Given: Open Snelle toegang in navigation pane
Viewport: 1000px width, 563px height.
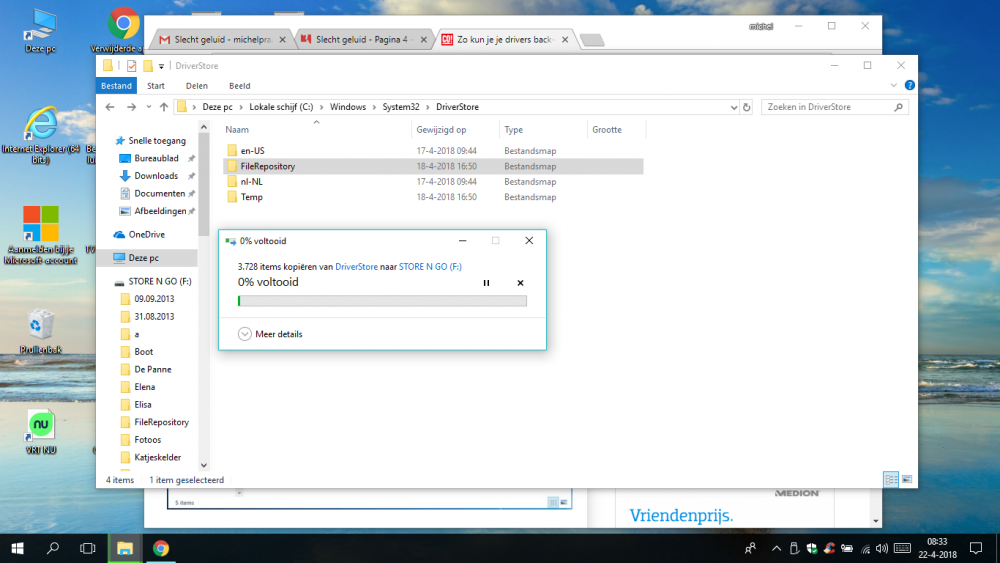Looking at the screenshot, I should coord(157,141).
